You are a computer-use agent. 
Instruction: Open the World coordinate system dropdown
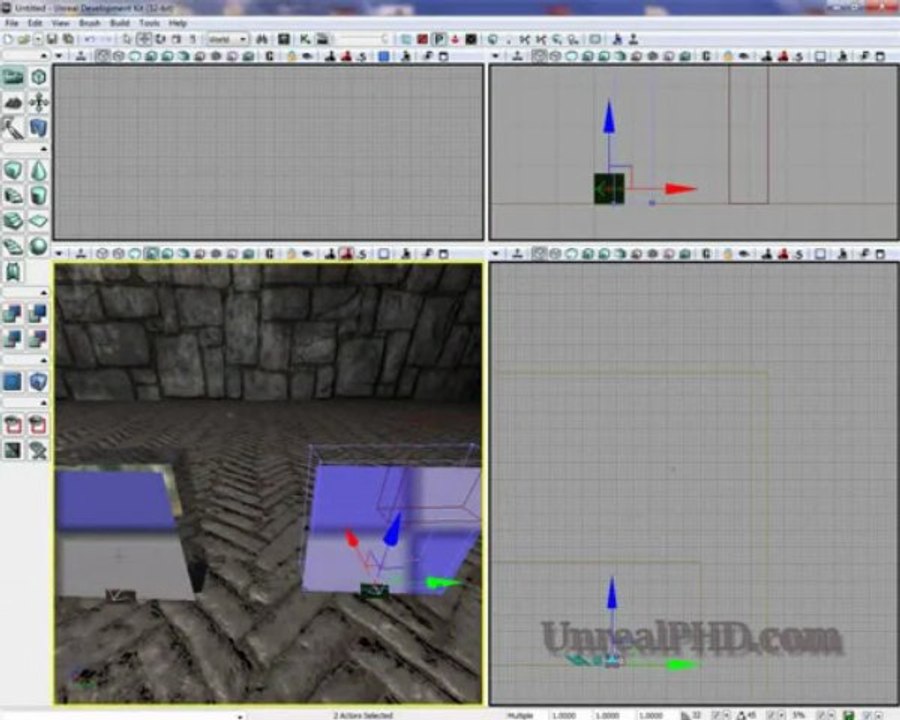point(228,39)
